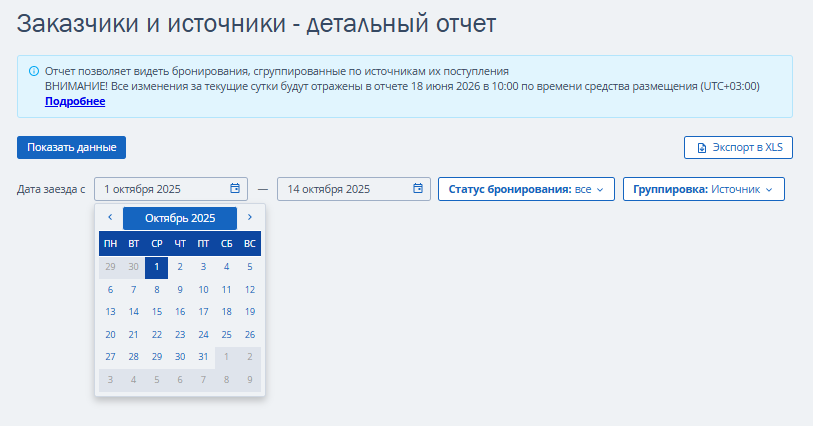The width and height of the screenshot is (813, 426).
Task: Open Группировка: Источник dropdown
Action: point(704,189)
